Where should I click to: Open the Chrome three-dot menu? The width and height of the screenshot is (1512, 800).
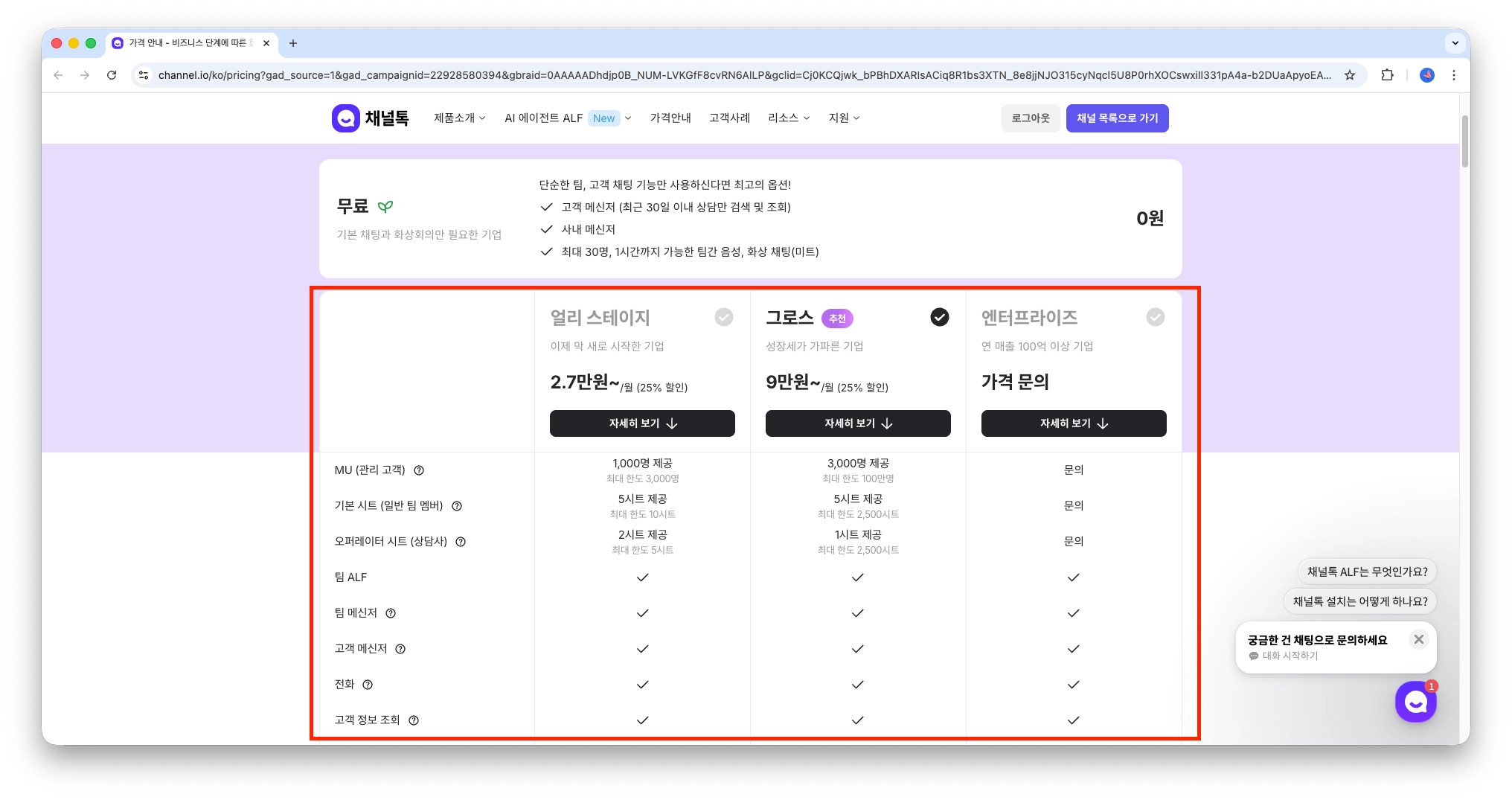coord(1454,75)
